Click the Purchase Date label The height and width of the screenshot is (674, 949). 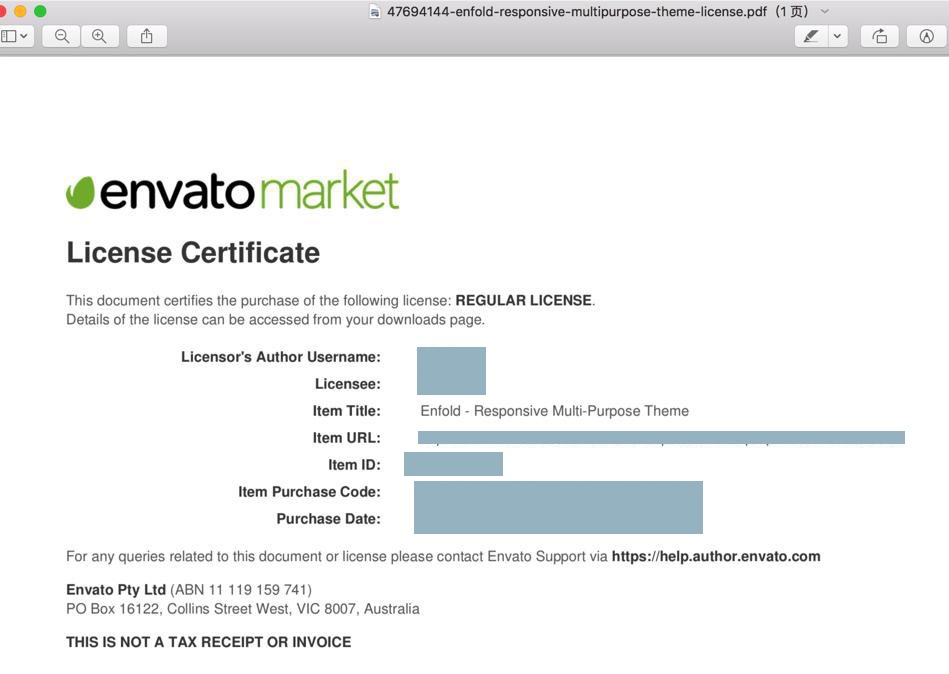[x=329, y=519]
